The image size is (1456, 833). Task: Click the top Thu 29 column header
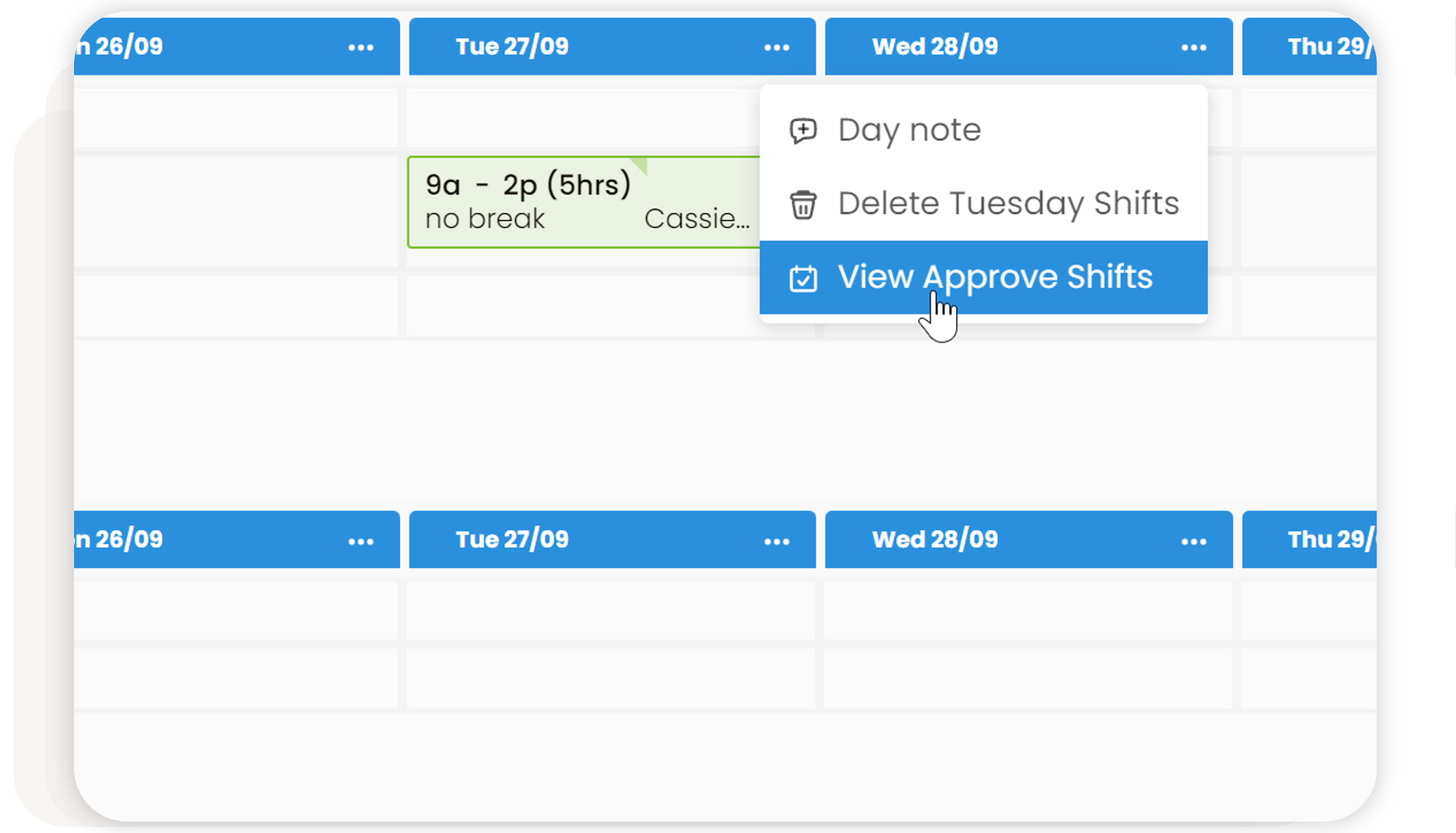click(x=1326, y=46)
